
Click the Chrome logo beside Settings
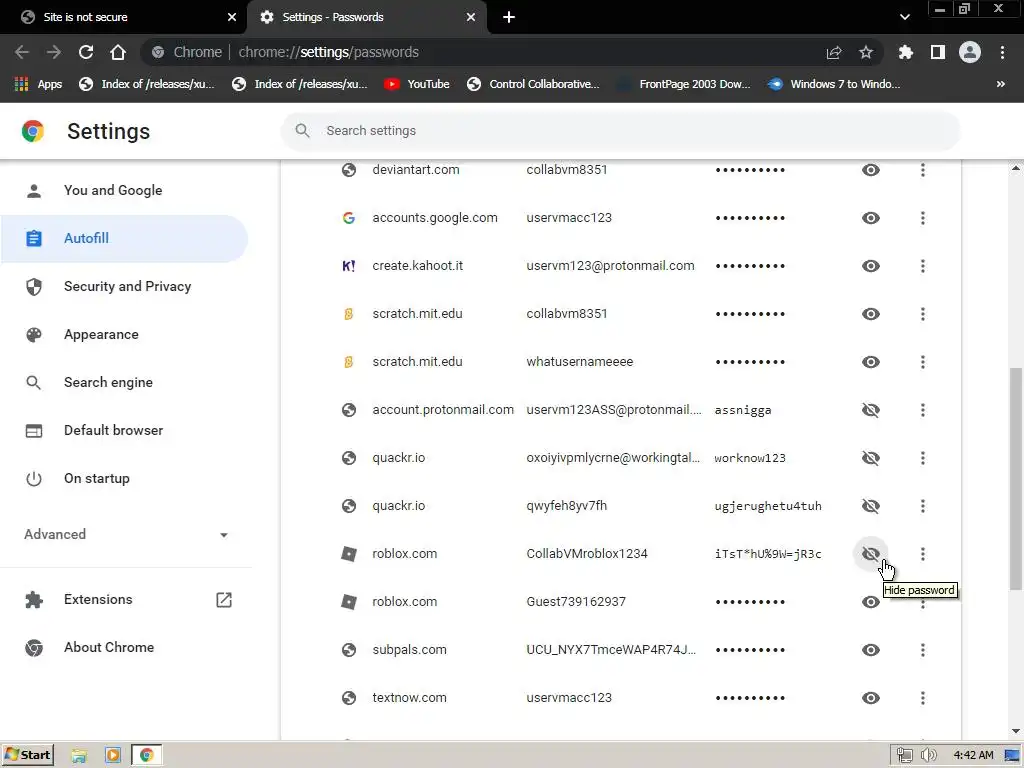click(x=33, y=131)
